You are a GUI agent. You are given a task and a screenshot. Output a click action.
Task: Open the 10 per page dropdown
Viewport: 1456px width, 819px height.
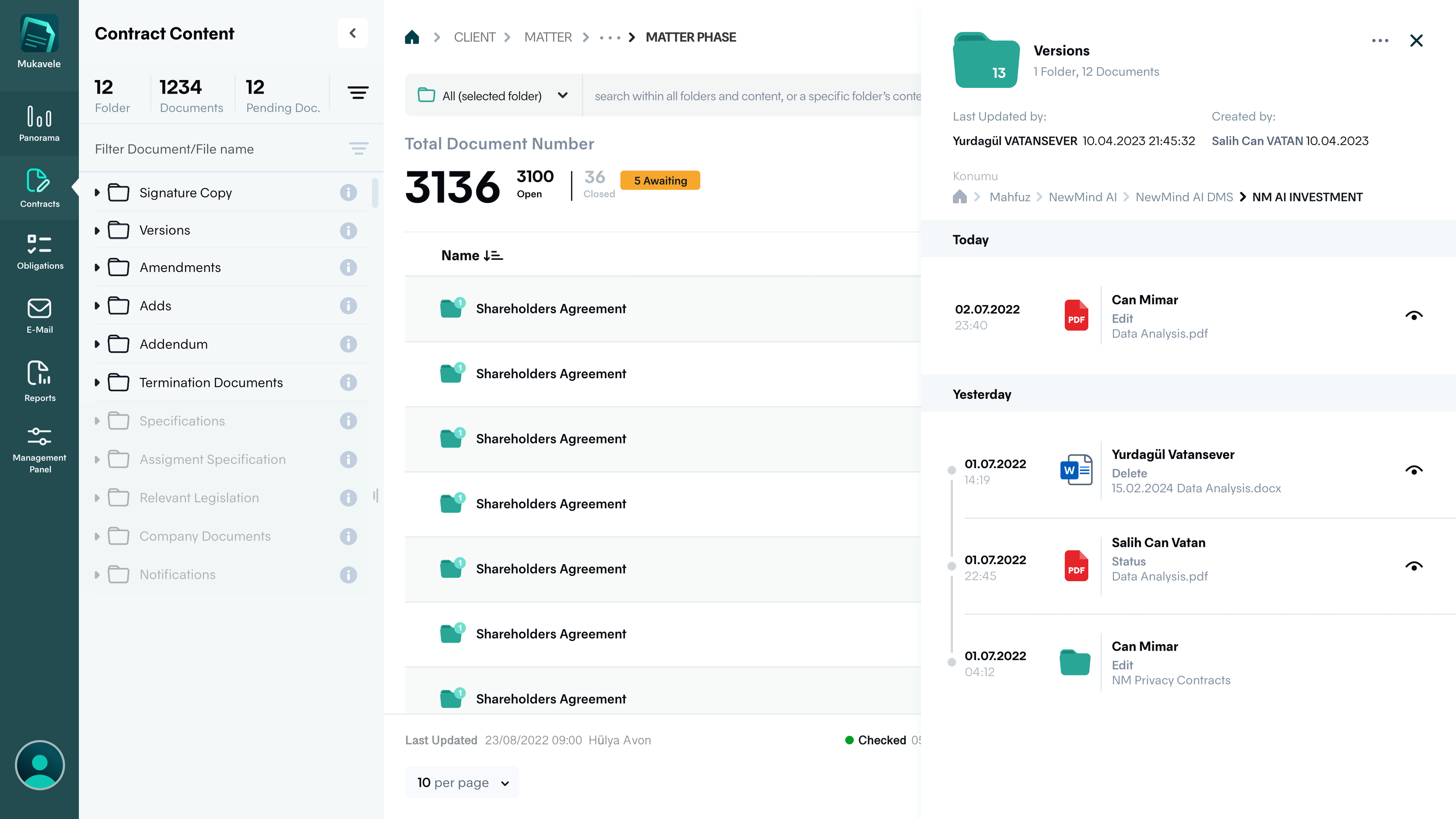tap(462, 782)
